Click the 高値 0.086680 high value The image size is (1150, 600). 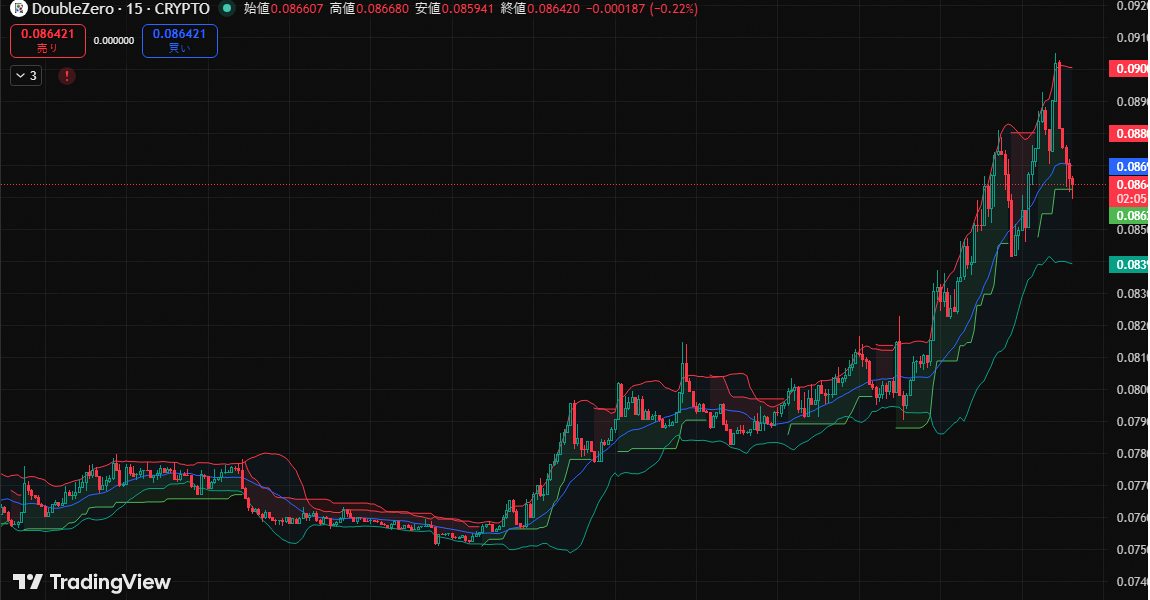369,9
